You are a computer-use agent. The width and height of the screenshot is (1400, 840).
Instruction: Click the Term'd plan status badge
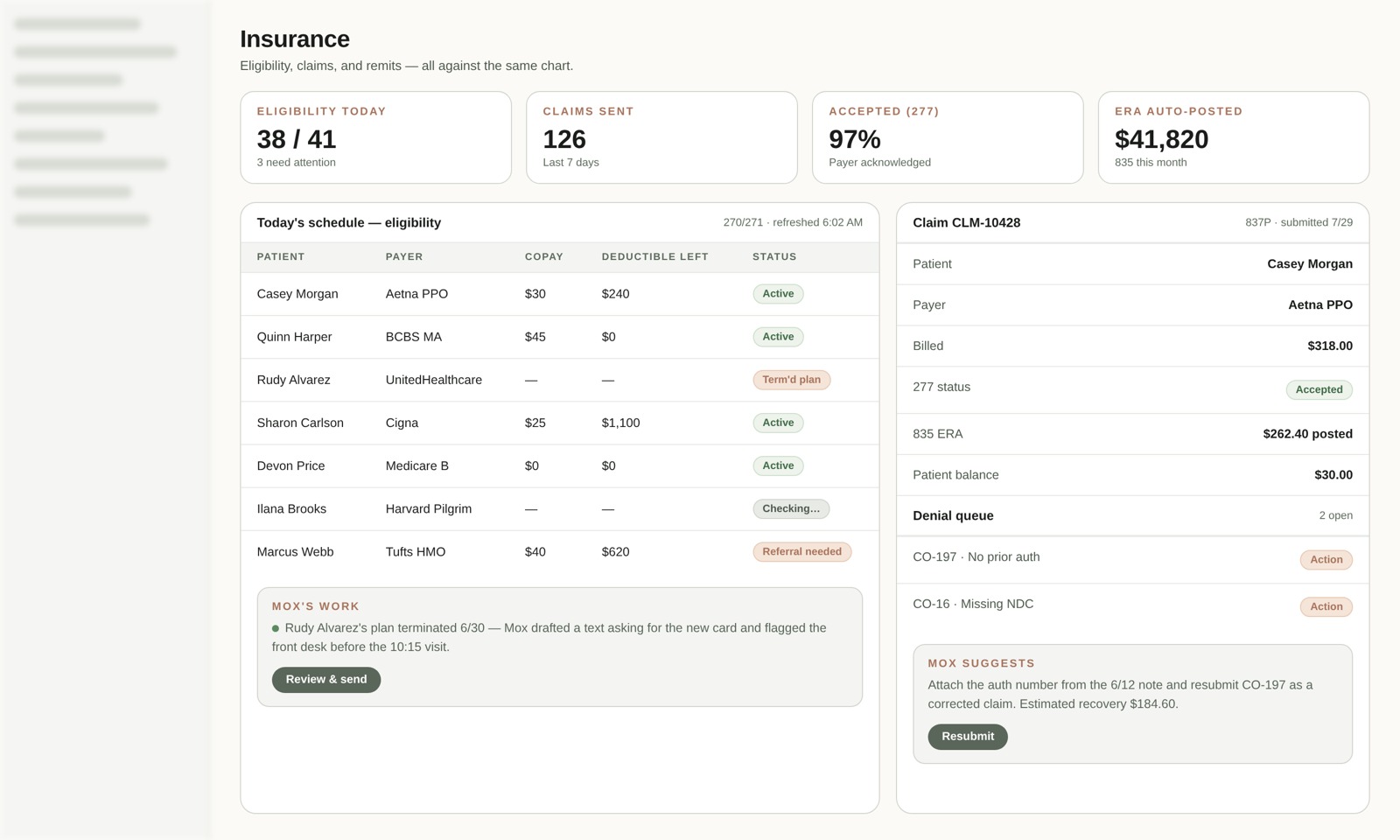(x=791, y=380)
